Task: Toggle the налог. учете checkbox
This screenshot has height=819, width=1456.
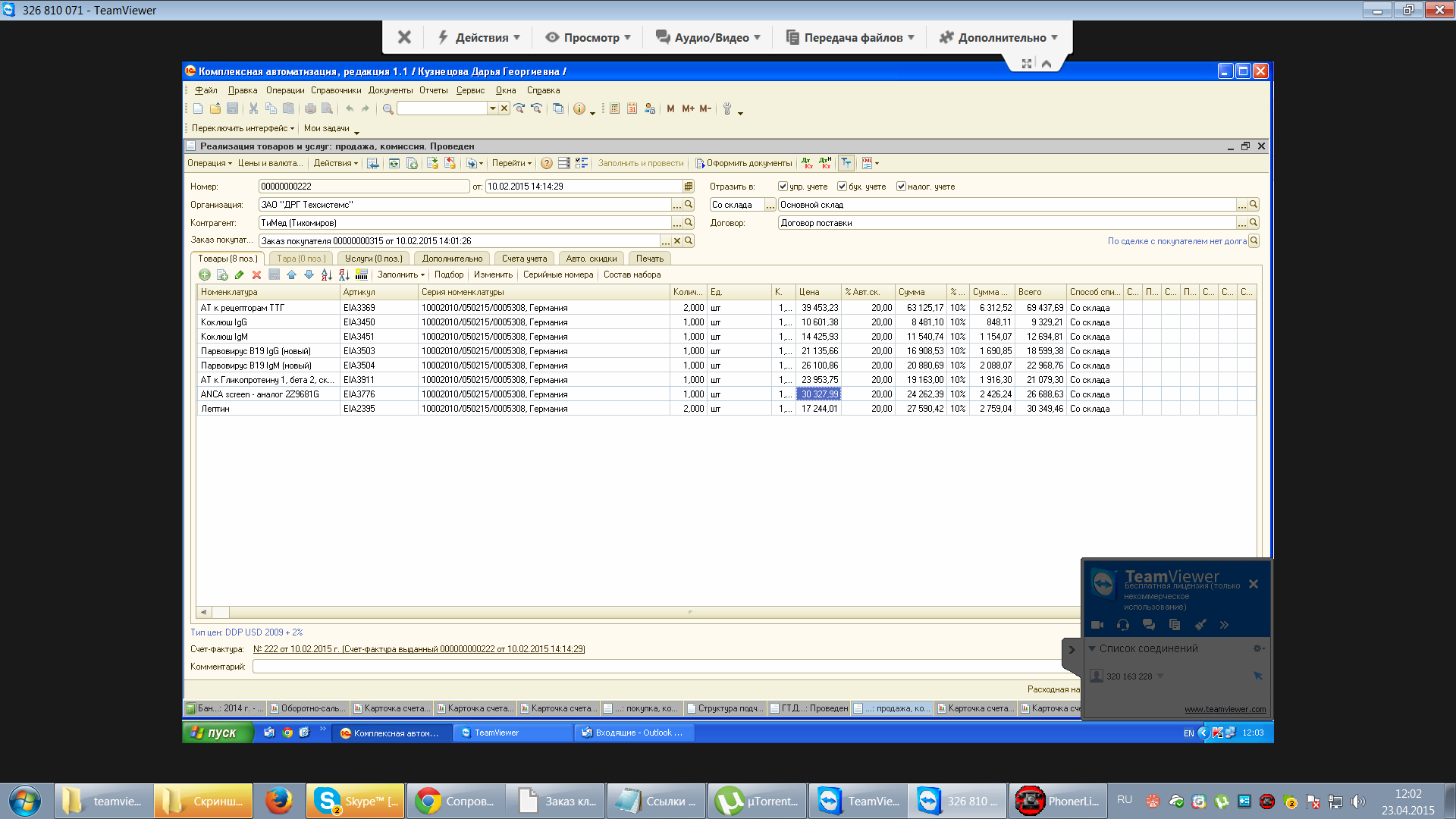Action: [x=901, y=187]
